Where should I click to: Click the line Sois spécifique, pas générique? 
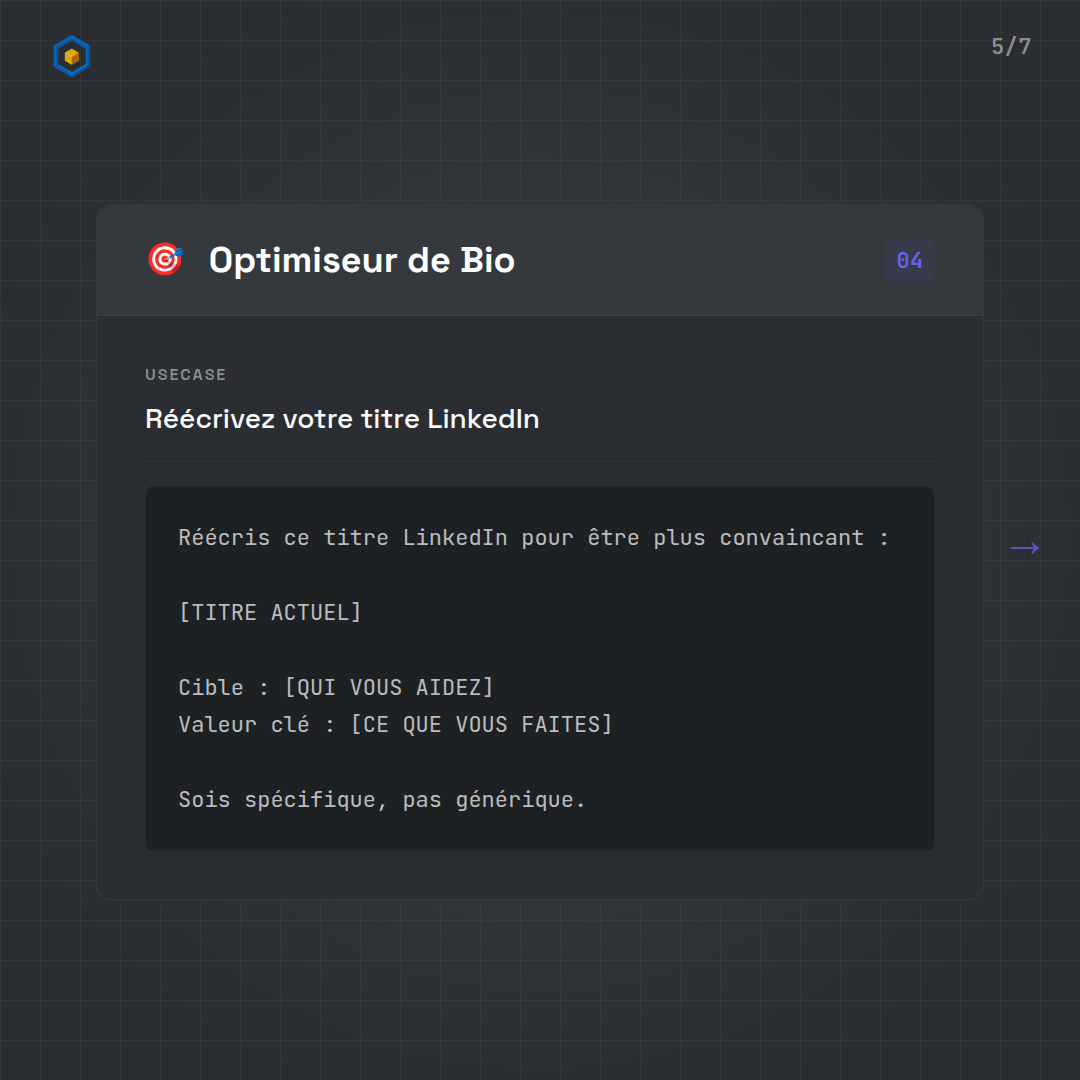pos(381,800)
